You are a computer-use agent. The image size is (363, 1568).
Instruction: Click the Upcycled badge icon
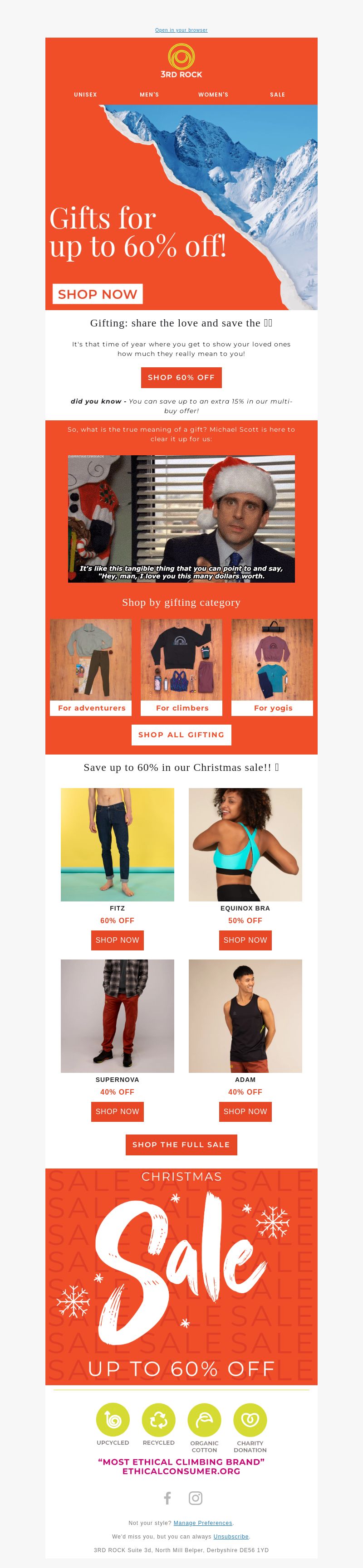tap(113, 1419)
